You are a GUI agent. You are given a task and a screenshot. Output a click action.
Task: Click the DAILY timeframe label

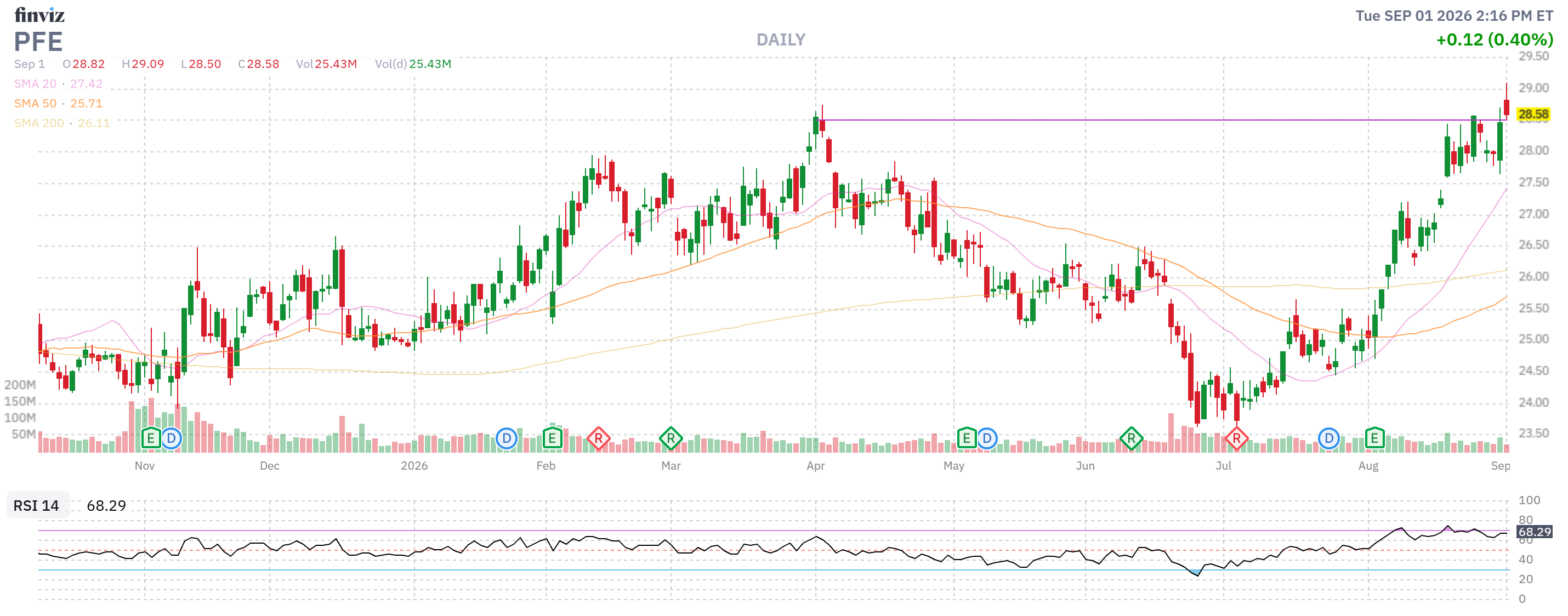click(x=781, y=40)
